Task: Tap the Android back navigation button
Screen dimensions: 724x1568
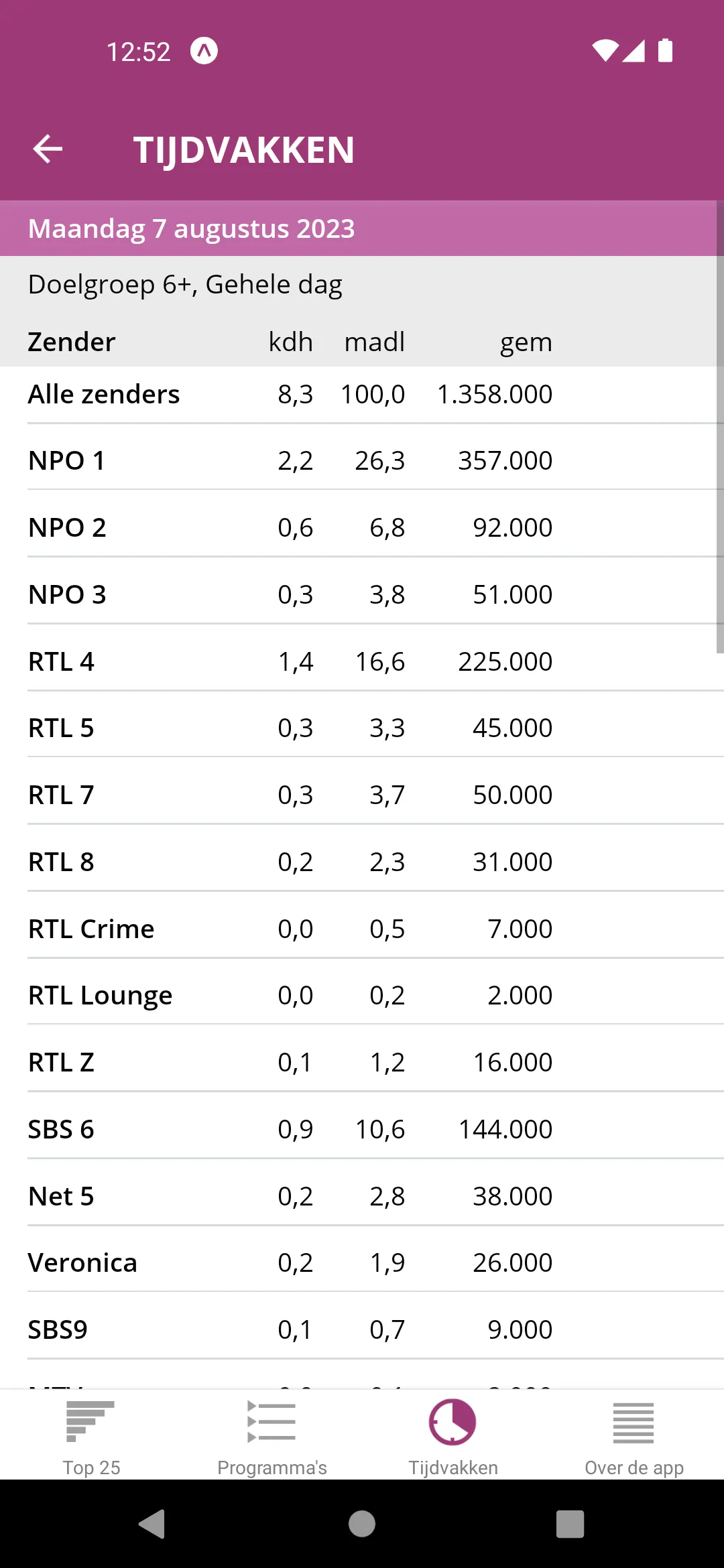Action: coord(152,1524)
